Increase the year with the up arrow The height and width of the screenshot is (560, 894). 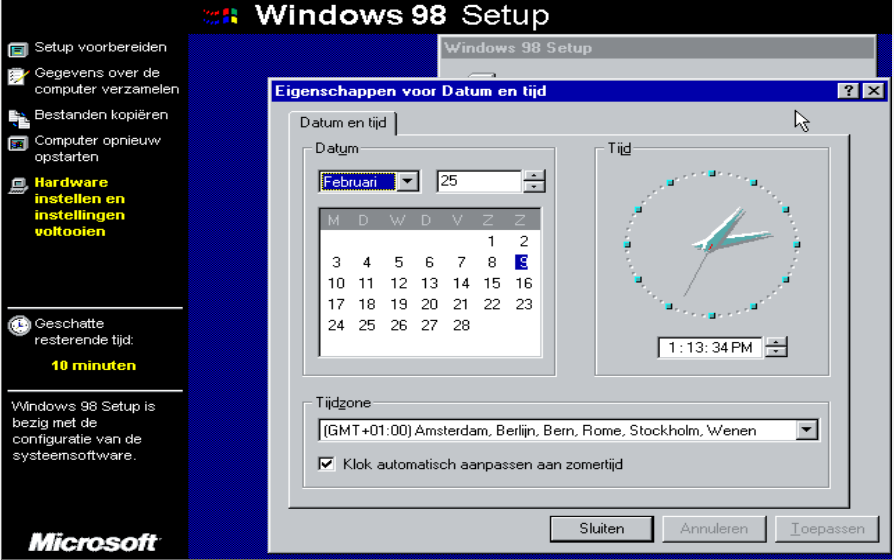(534, 176)
